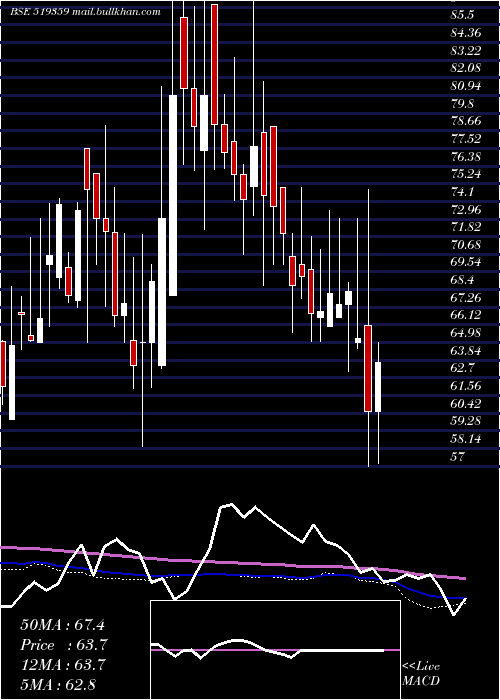The height and width of the screenshot is (700, 500).
Task: Click the 75.24 price axis label
Action: click(466, 174)
